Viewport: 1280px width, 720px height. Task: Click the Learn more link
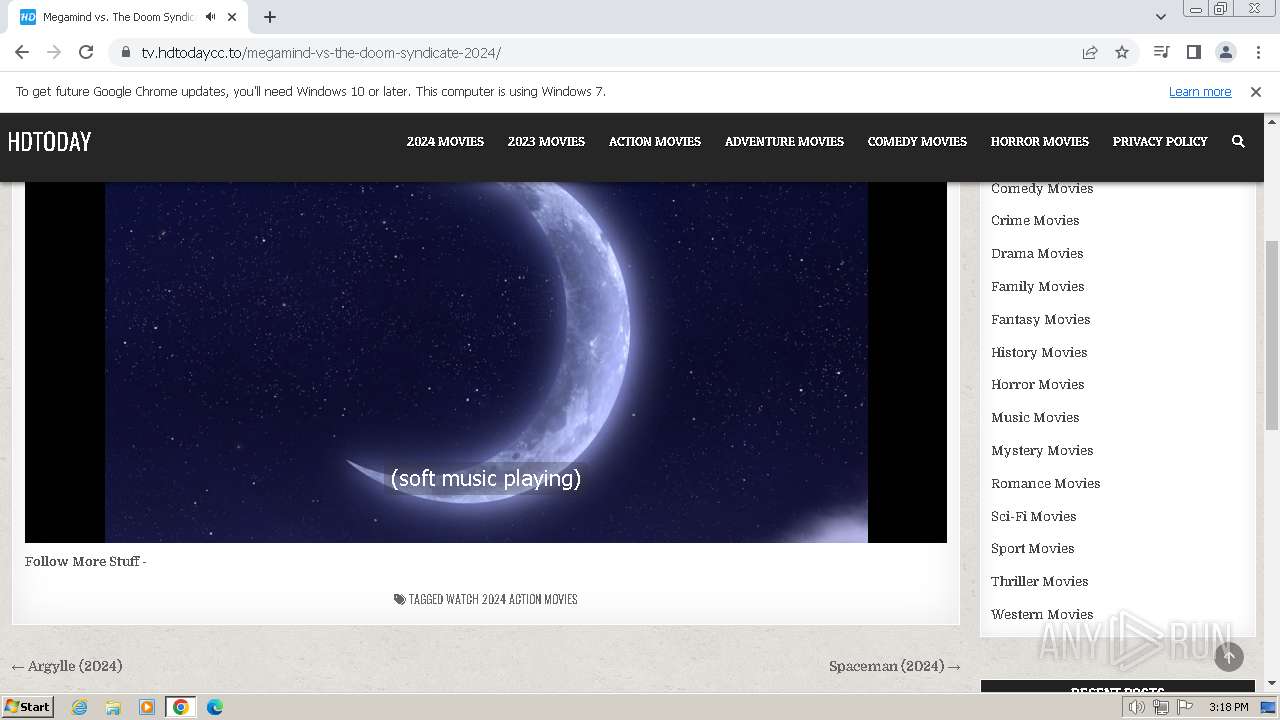(1200, 91)
